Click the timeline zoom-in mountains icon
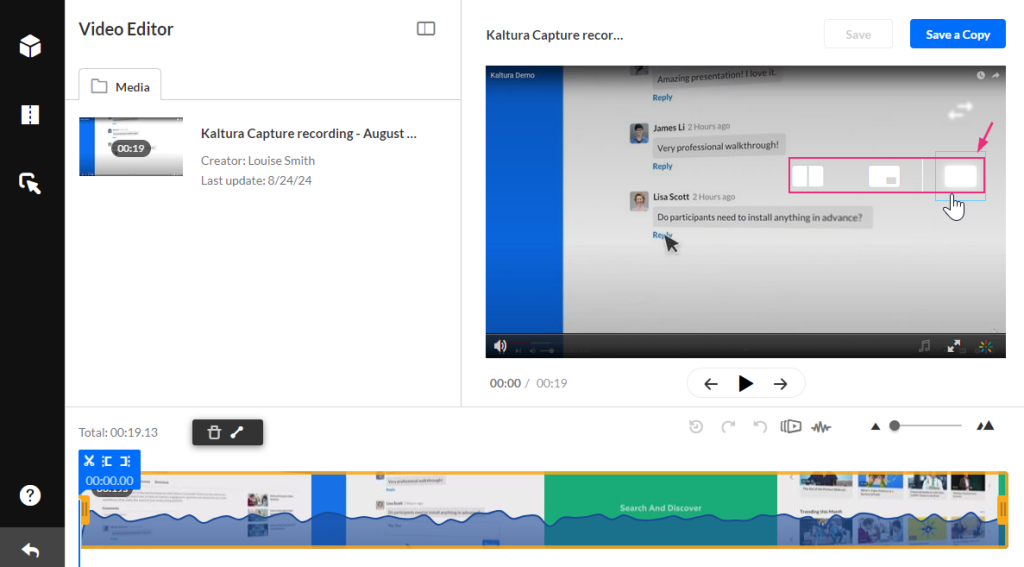Viewport: 1024px width, 567px height. coord(986,426)
